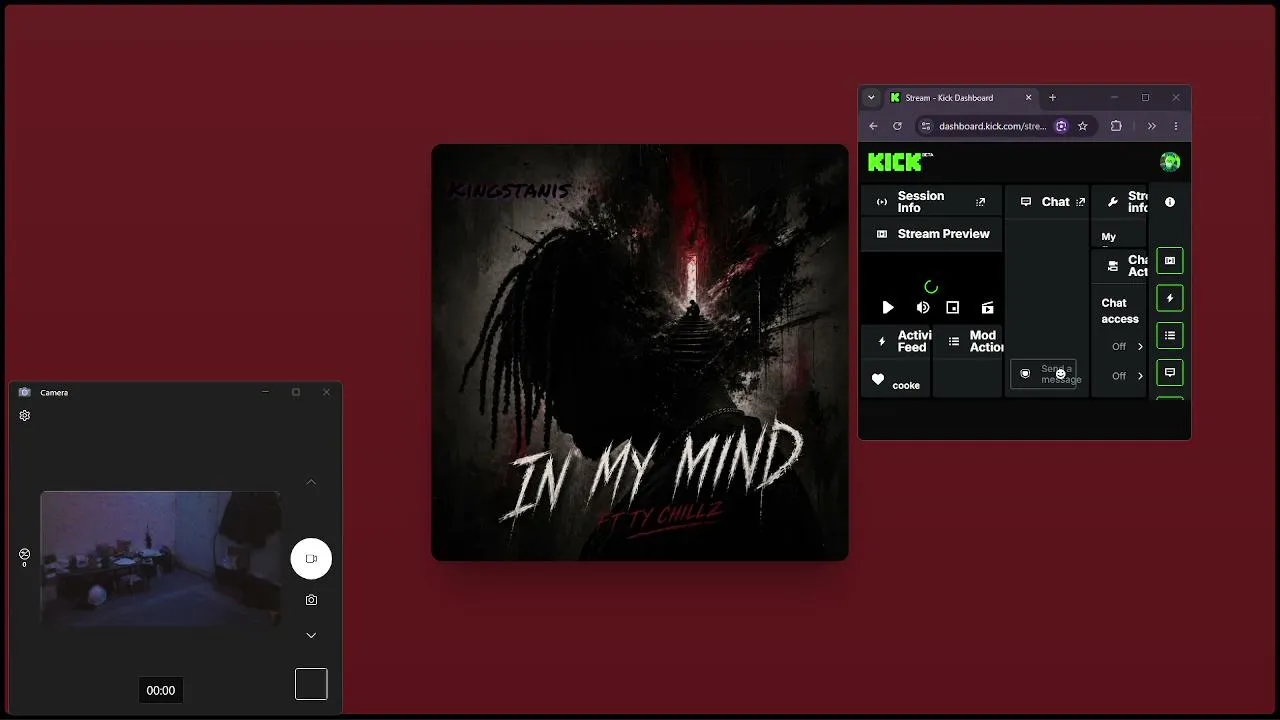The height and width of the screenshot is (720, 1280).
Task: Pop out the Chat panel
Action: coord(1080,202)
